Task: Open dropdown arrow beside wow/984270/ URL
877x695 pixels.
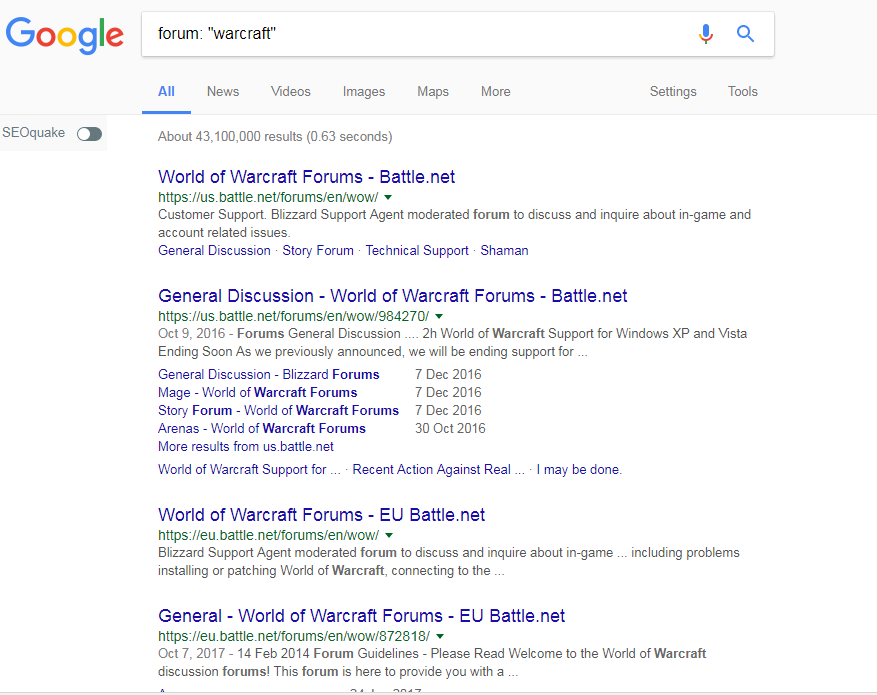Action: (439, 316)
